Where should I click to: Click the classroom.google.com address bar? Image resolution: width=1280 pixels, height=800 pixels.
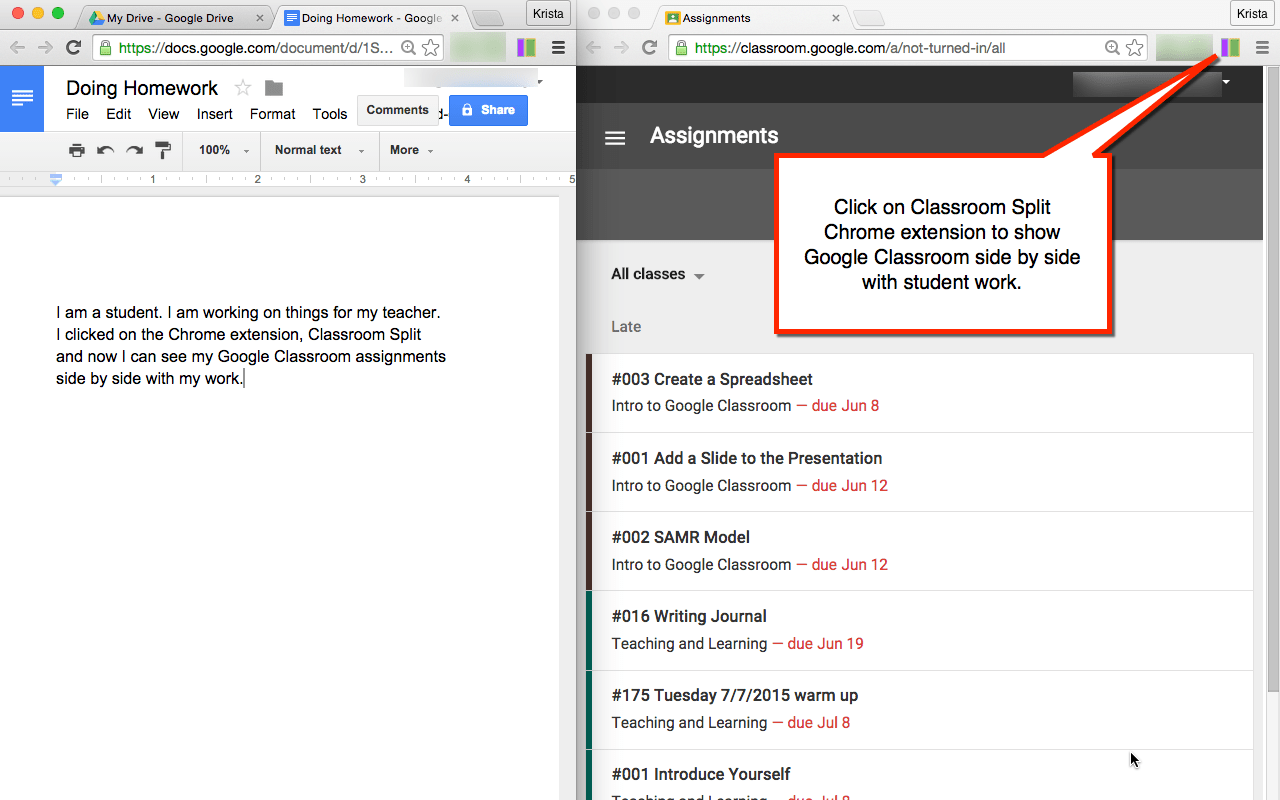click(890, 47)
